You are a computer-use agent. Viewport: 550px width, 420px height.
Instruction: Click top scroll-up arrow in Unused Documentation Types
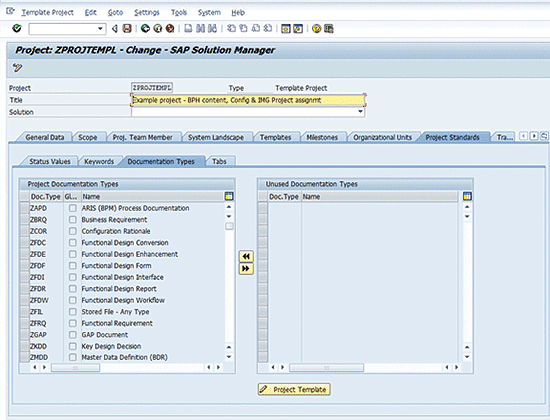pos(467,207)
